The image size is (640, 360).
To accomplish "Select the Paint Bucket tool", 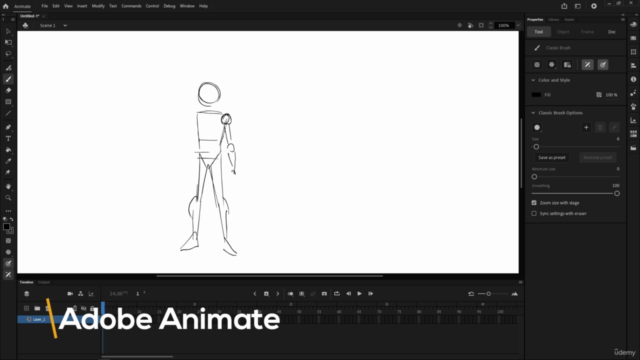I will click(8, 150).
